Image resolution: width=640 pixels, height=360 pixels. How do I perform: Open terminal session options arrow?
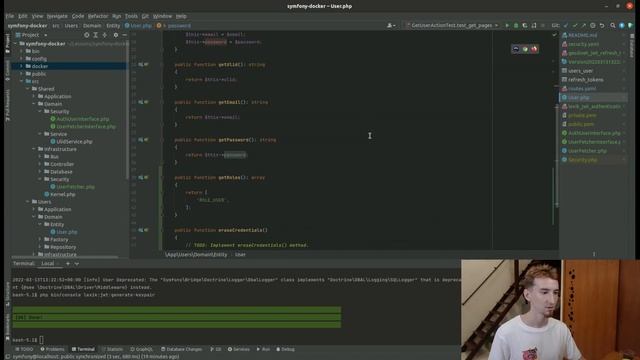click(x=77, y=264)
